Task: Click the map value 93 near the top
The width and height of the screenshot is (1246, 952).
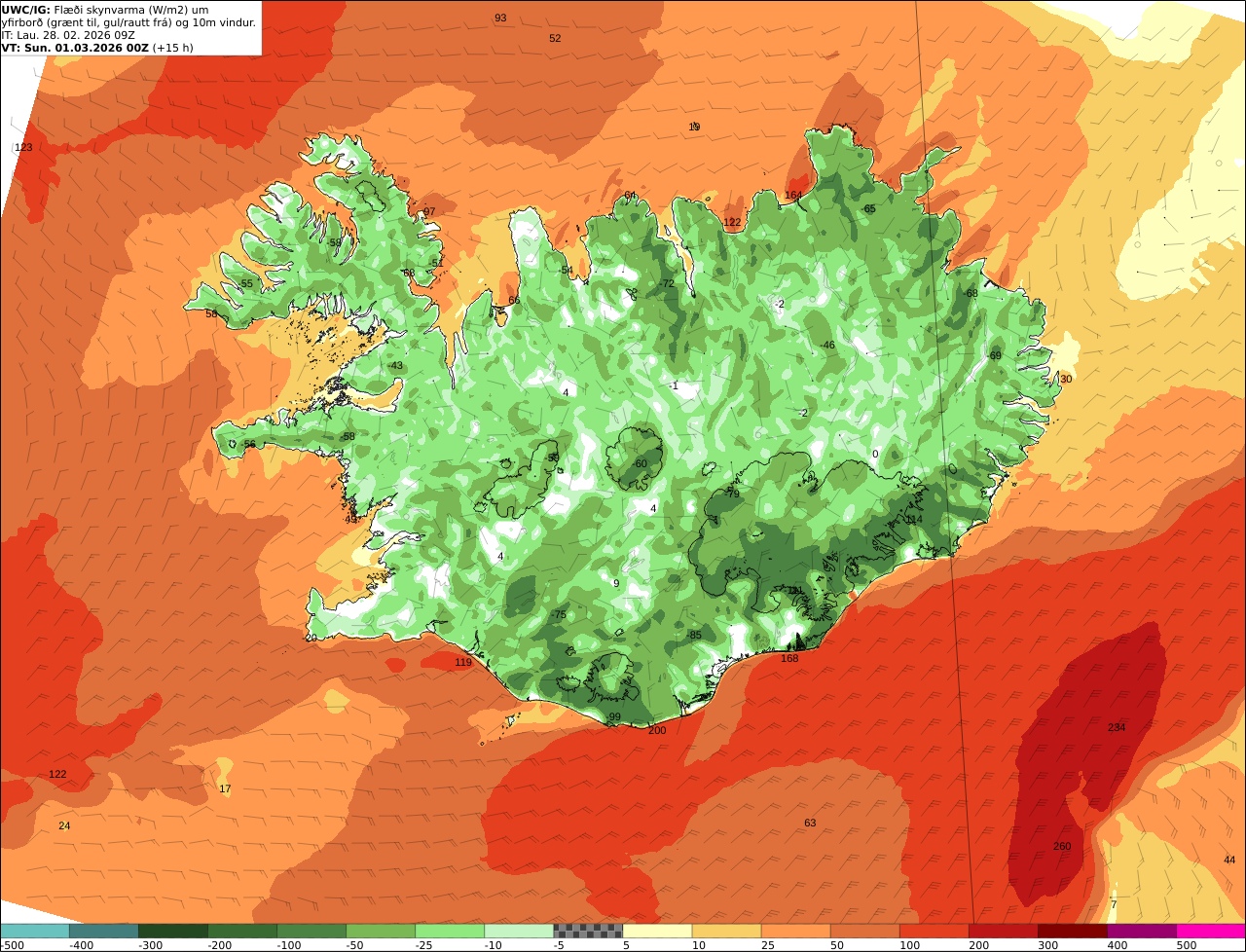Action: pos(500,18)
